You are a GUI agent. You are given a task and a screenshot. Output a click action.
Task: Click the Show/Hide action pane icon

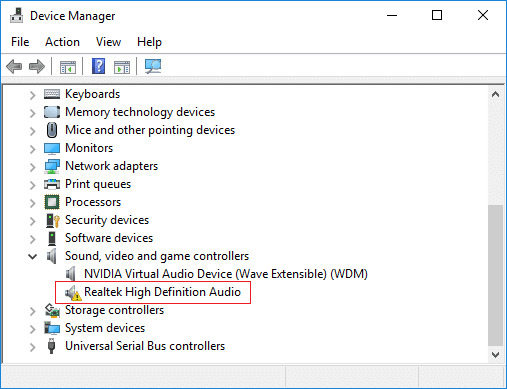[122, 67]
